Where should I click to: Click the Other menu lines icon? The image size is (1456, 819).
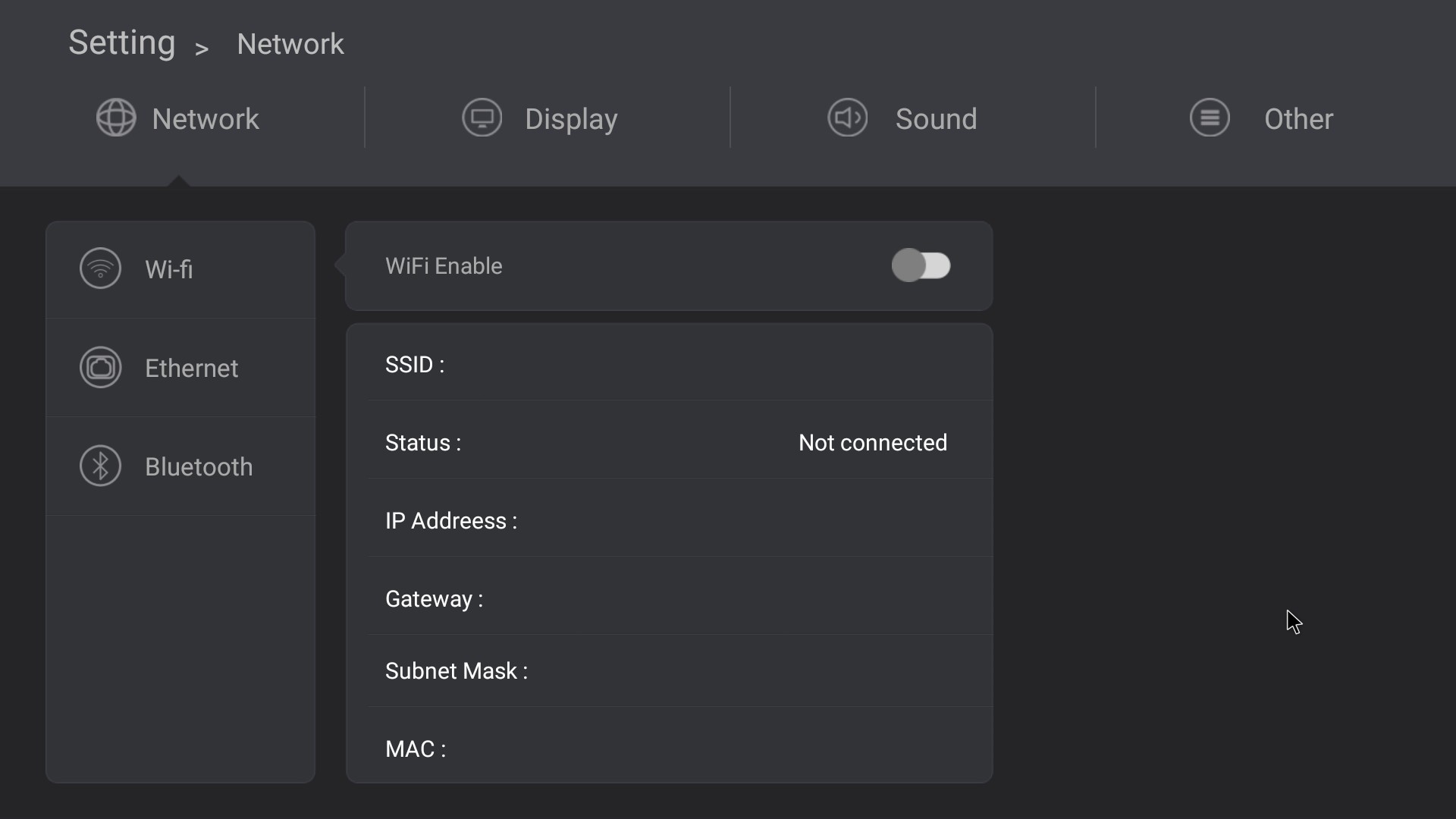click(1210, 118)
